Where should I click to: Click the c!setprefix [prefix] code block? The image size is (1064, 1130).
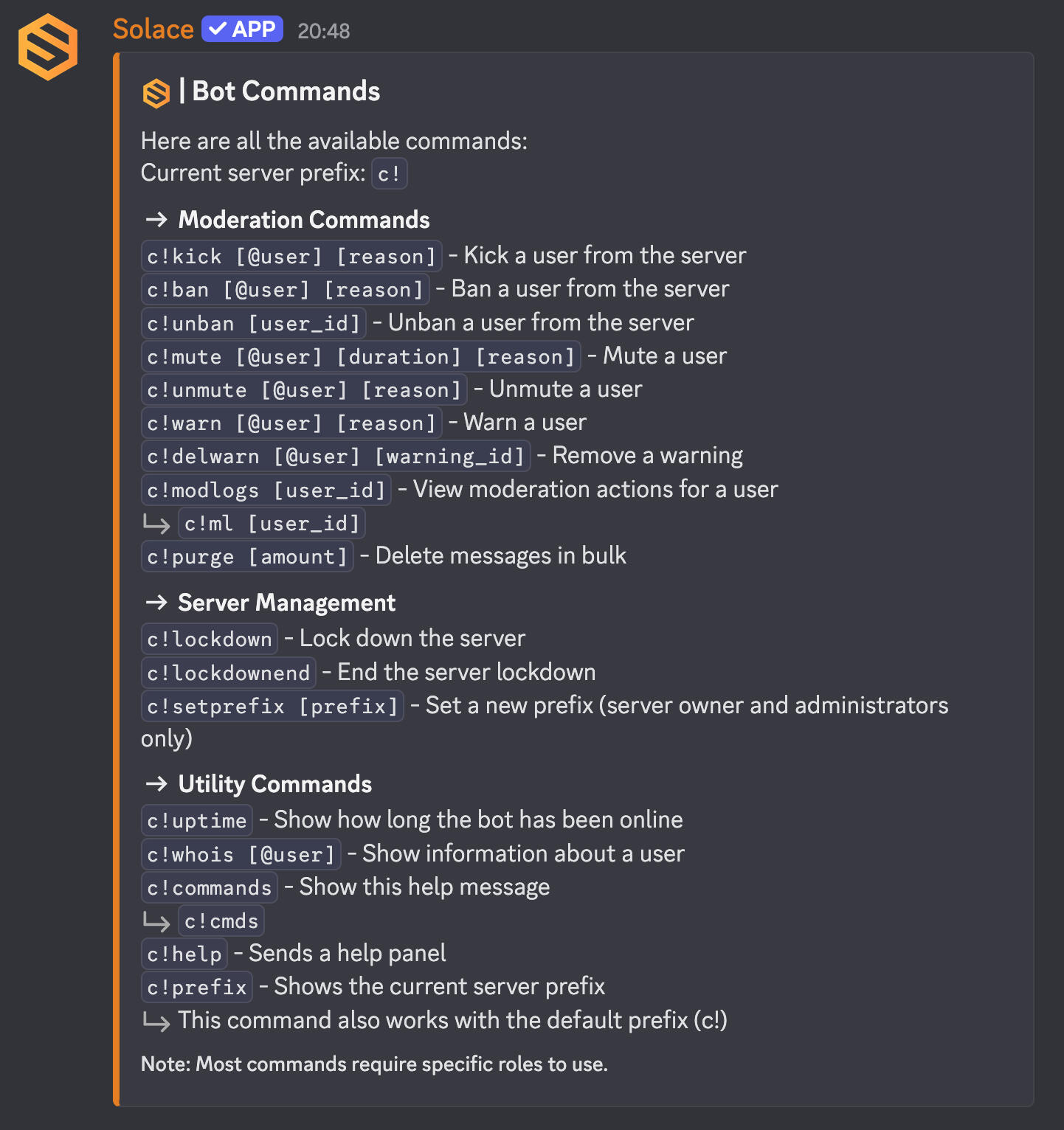click(272, 706)
